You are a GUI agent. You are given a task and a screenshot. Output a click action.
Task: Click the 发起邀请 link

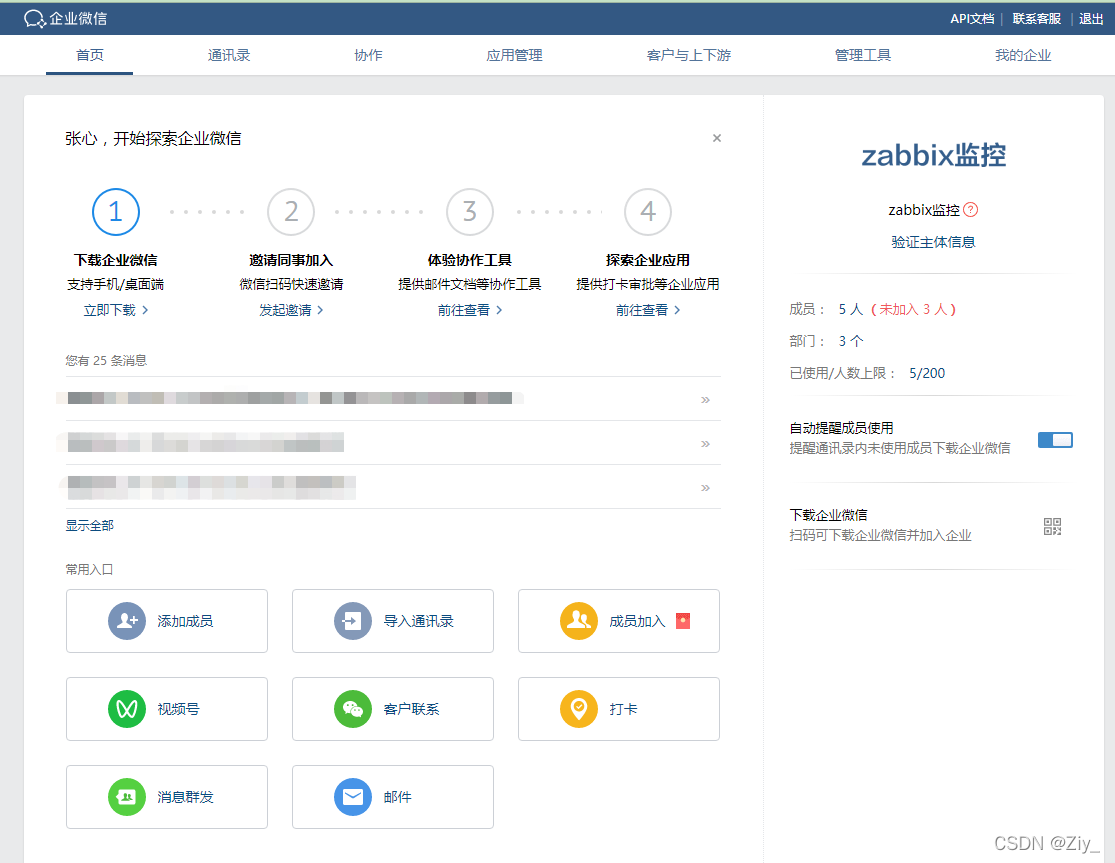[x=291, y=310]
